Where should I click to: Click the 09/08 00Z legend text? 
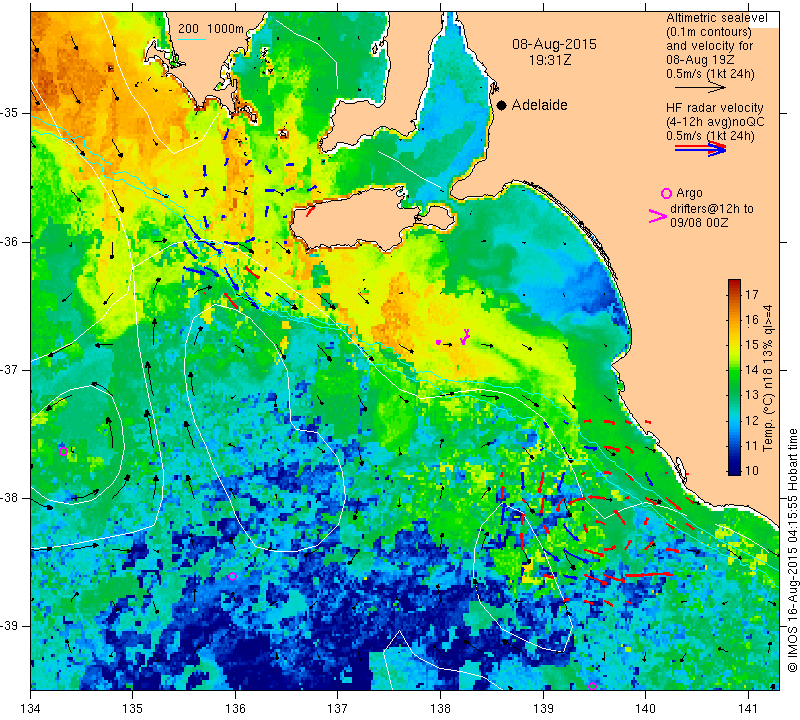699,222
